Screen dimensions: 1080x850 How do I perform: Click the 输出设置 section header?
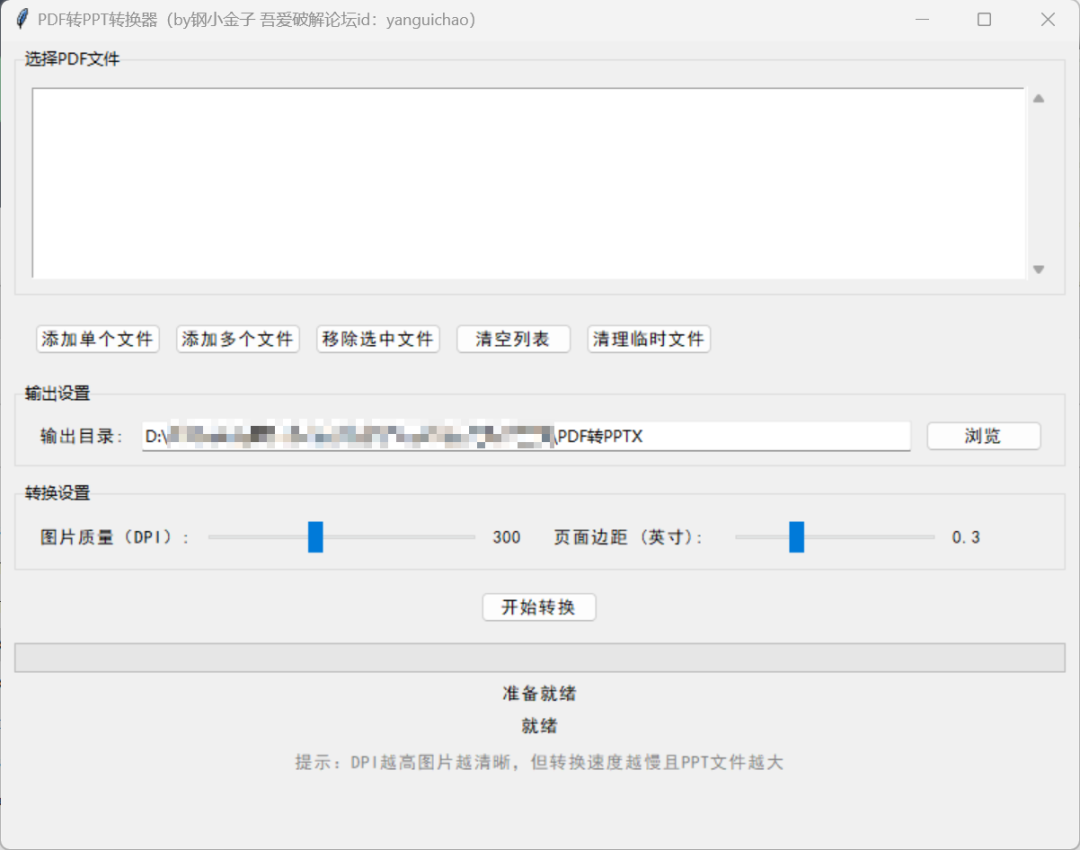56,393
